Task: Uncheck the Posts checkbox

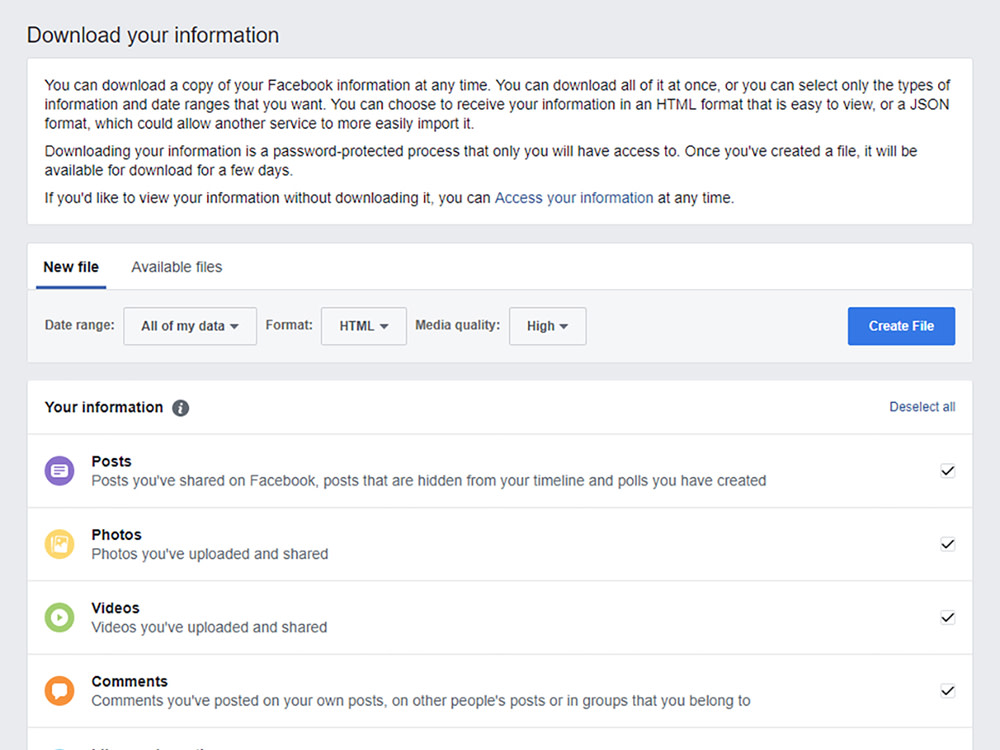Action: [947, 470]
